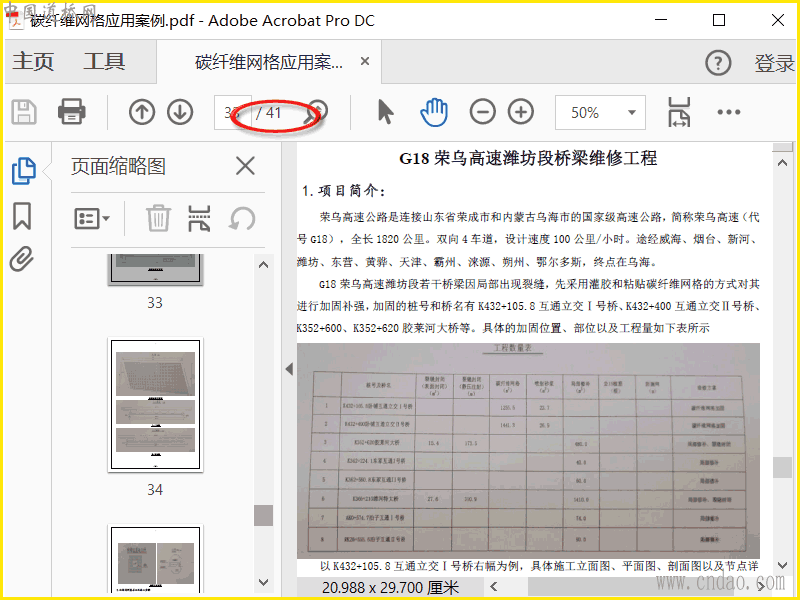Open more tools ellipsis menu
The width and height of the screenshot is (800, 600).
point(729,112)
